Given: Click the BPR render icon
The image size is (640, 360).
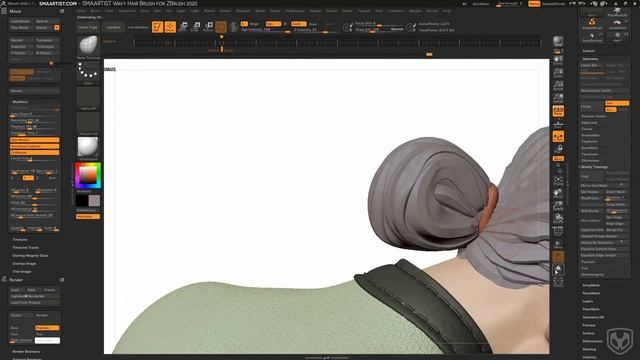Looking at the screenshot, I should pos(558,42).
